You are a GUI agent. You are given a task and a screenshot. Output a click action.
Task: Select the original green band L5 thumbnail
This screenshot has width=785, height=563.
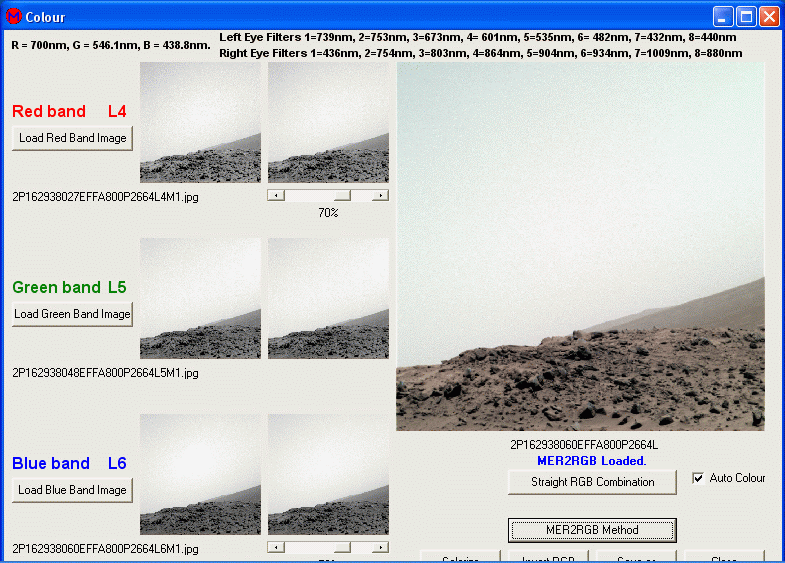click(200, 298)
